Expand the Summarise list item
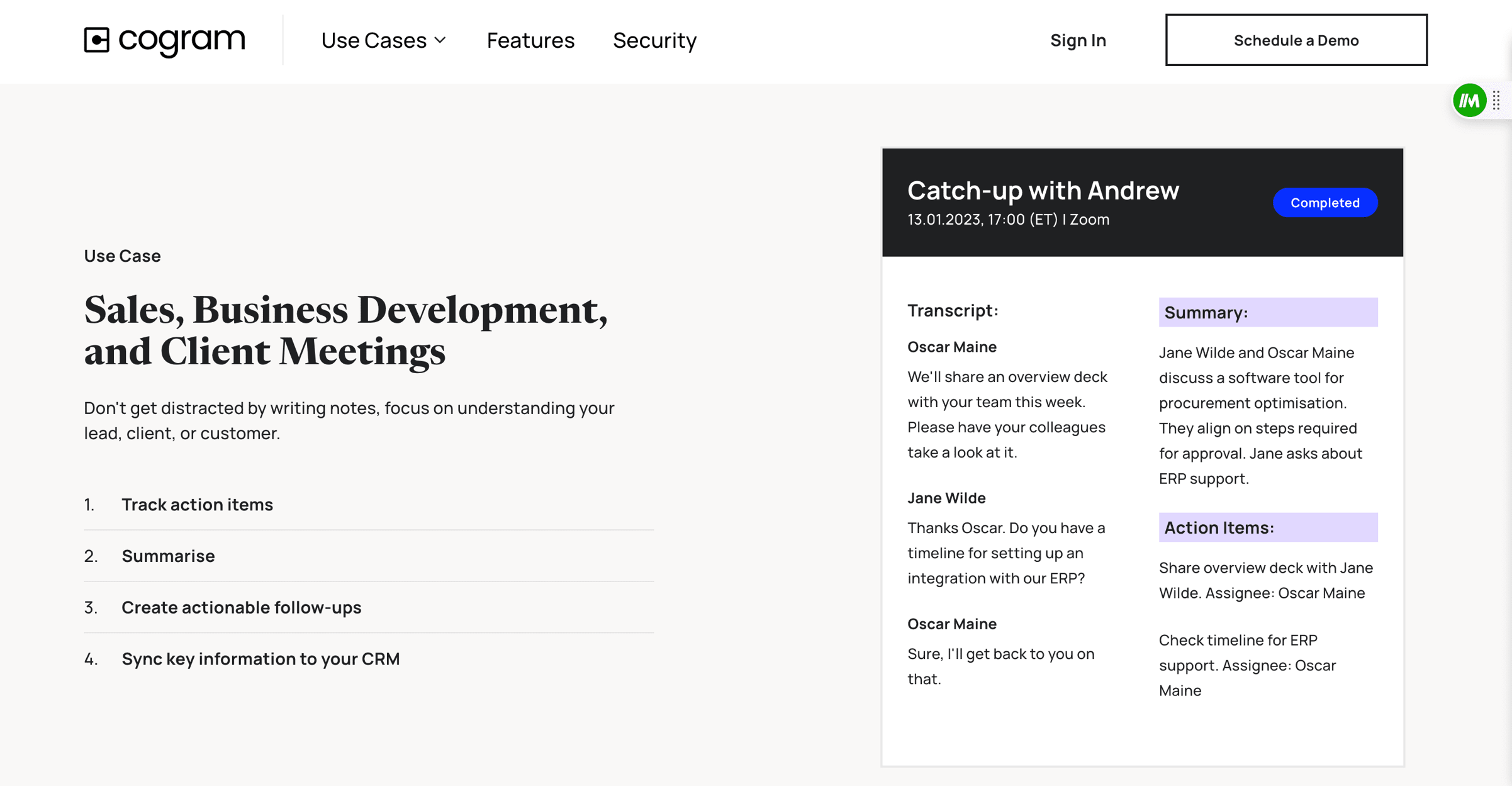This screenshot has height=786, width=1512. (168, 556)
